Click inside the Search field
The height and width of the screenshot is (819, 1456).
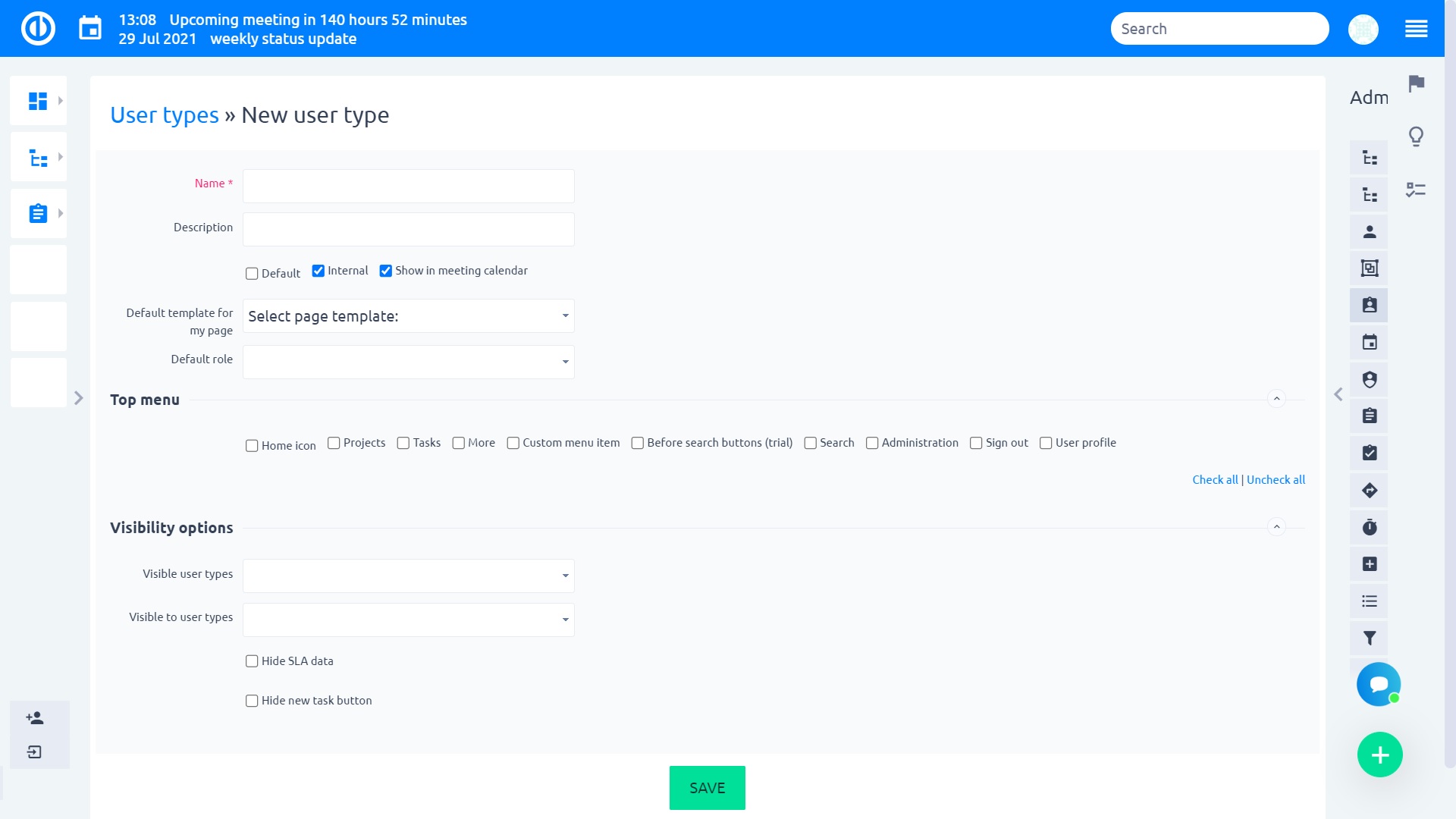click(x=1218, y=28)
